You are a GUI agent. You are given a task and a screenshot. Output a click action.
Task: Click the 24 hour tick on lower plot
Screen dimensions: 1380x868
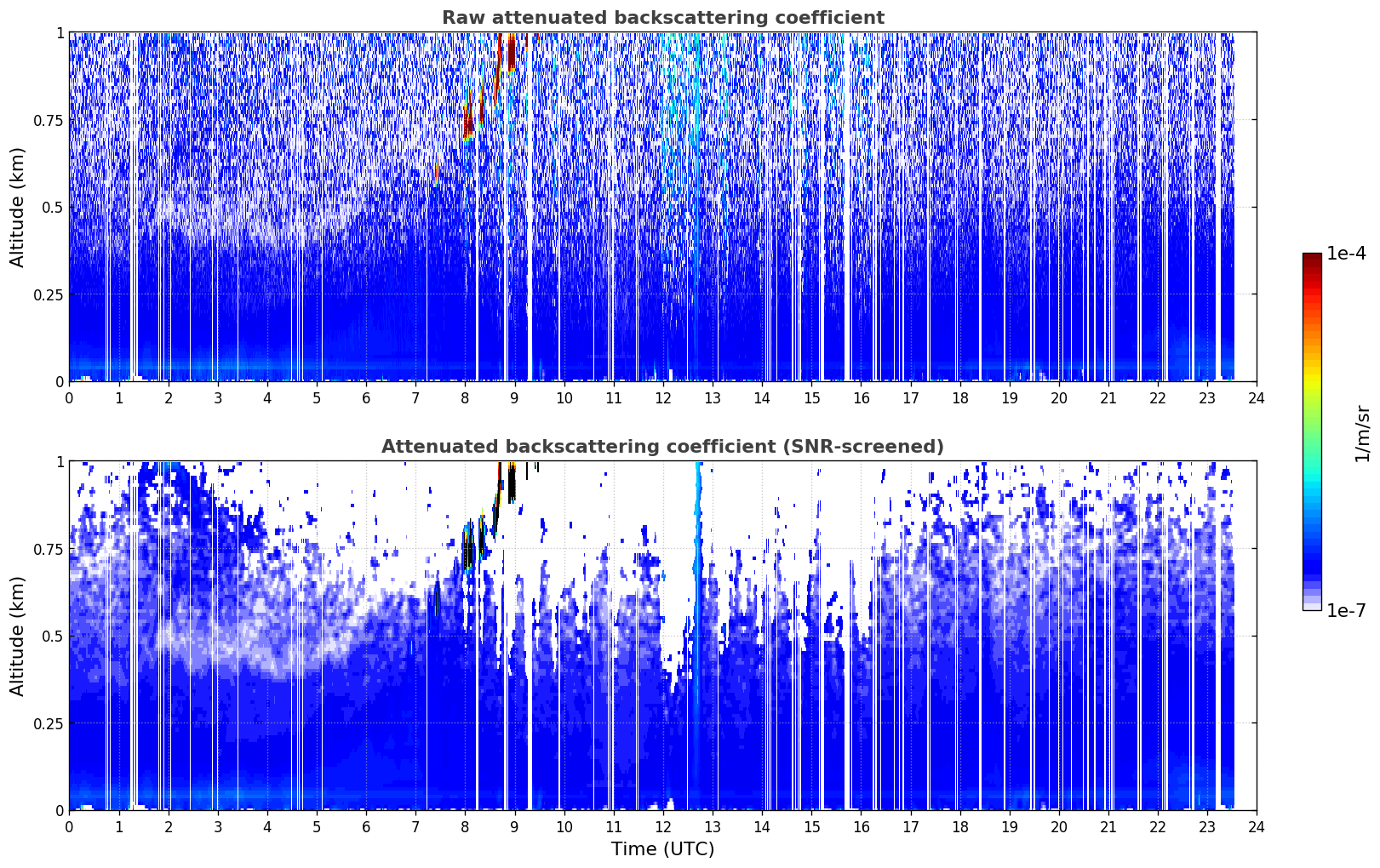[x=1257, y=826]
